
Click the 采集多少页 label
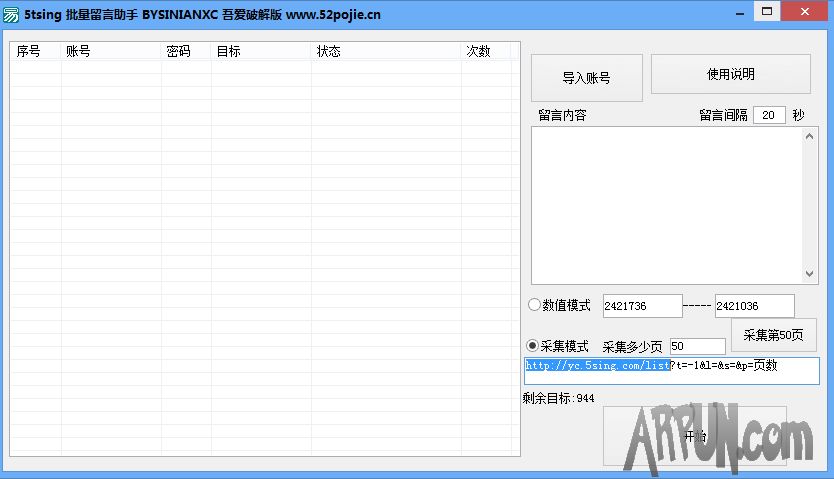632,347
